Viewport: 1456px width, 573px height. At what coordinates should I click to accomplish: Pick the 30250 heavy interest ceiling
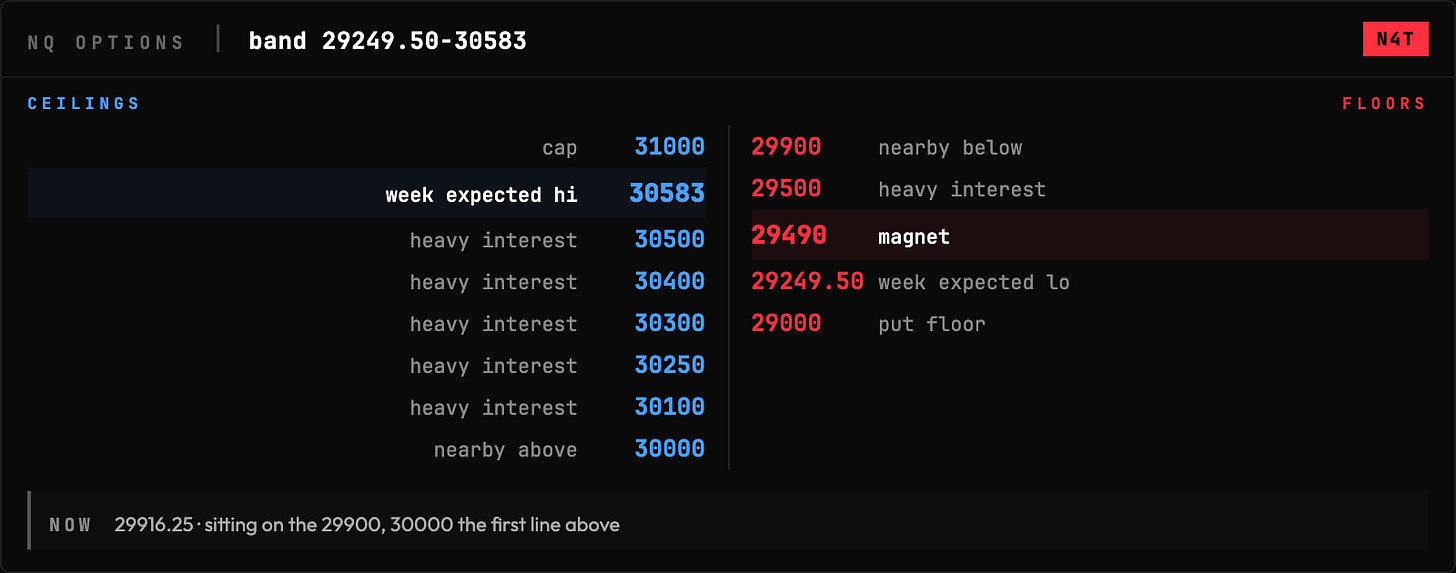point(367,366)
